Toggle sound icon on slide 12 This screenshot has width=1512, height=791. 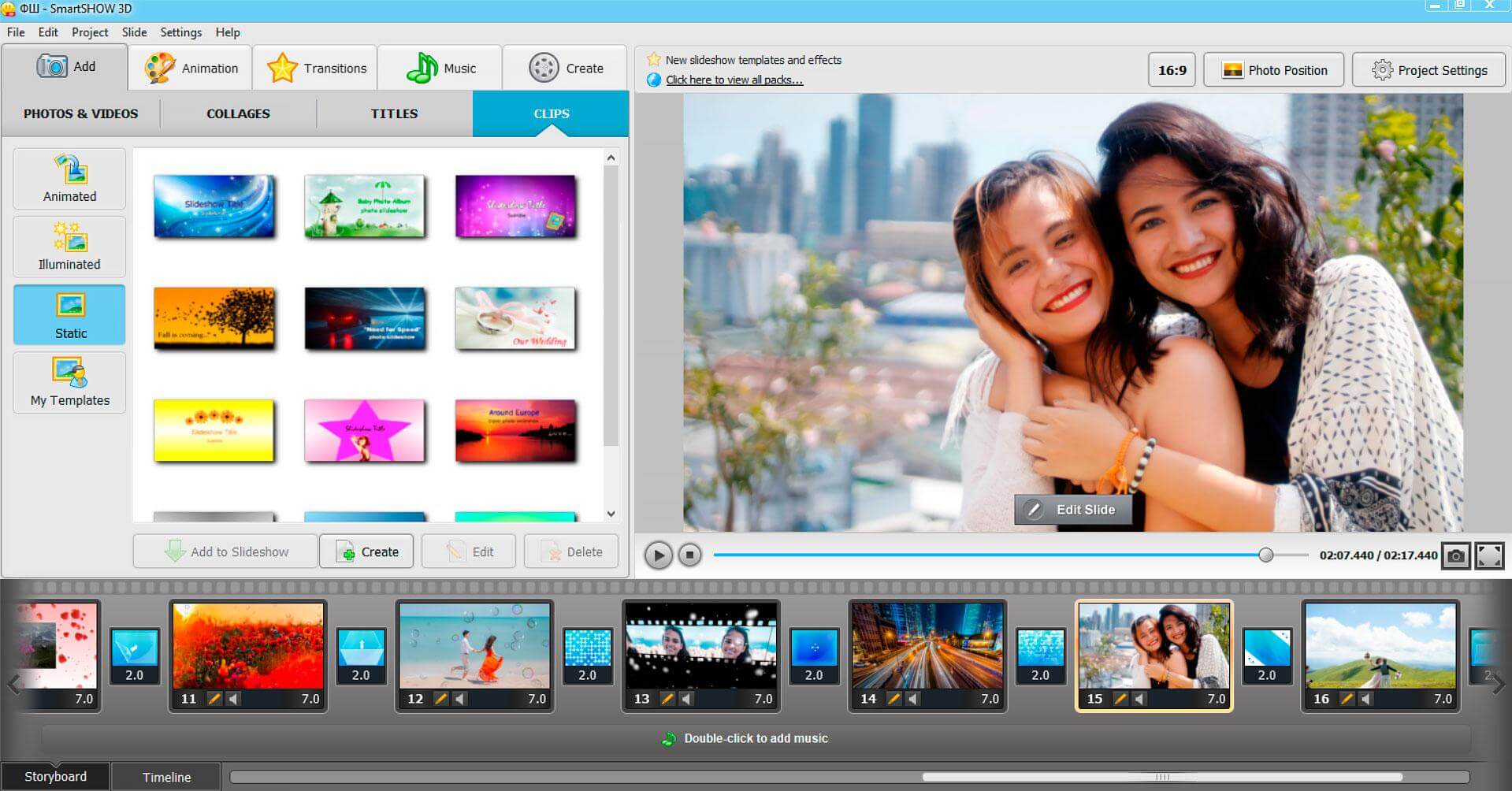[x=460, y=699]
